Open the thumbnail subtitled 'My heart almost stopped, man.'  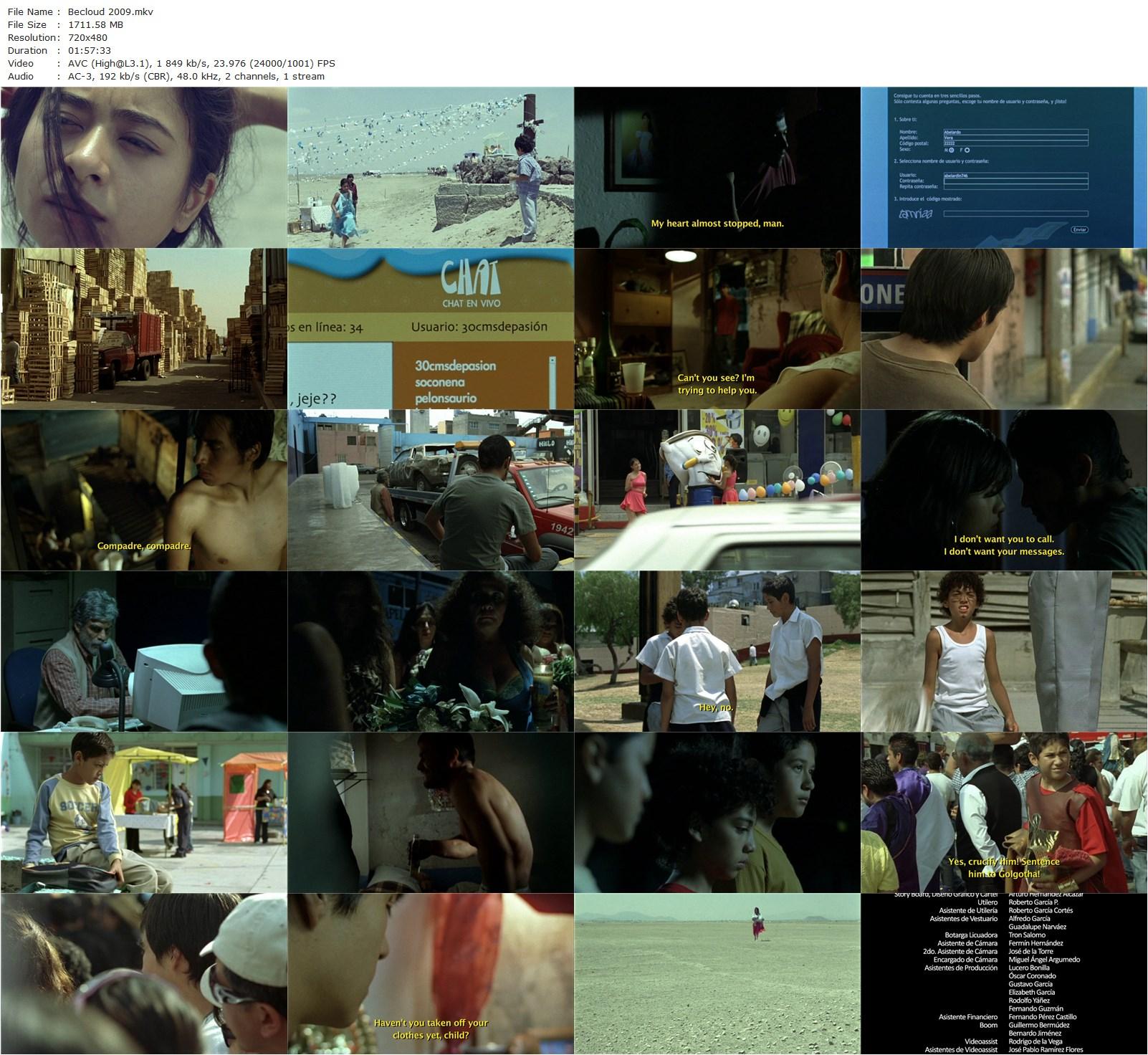click(717, 168)
